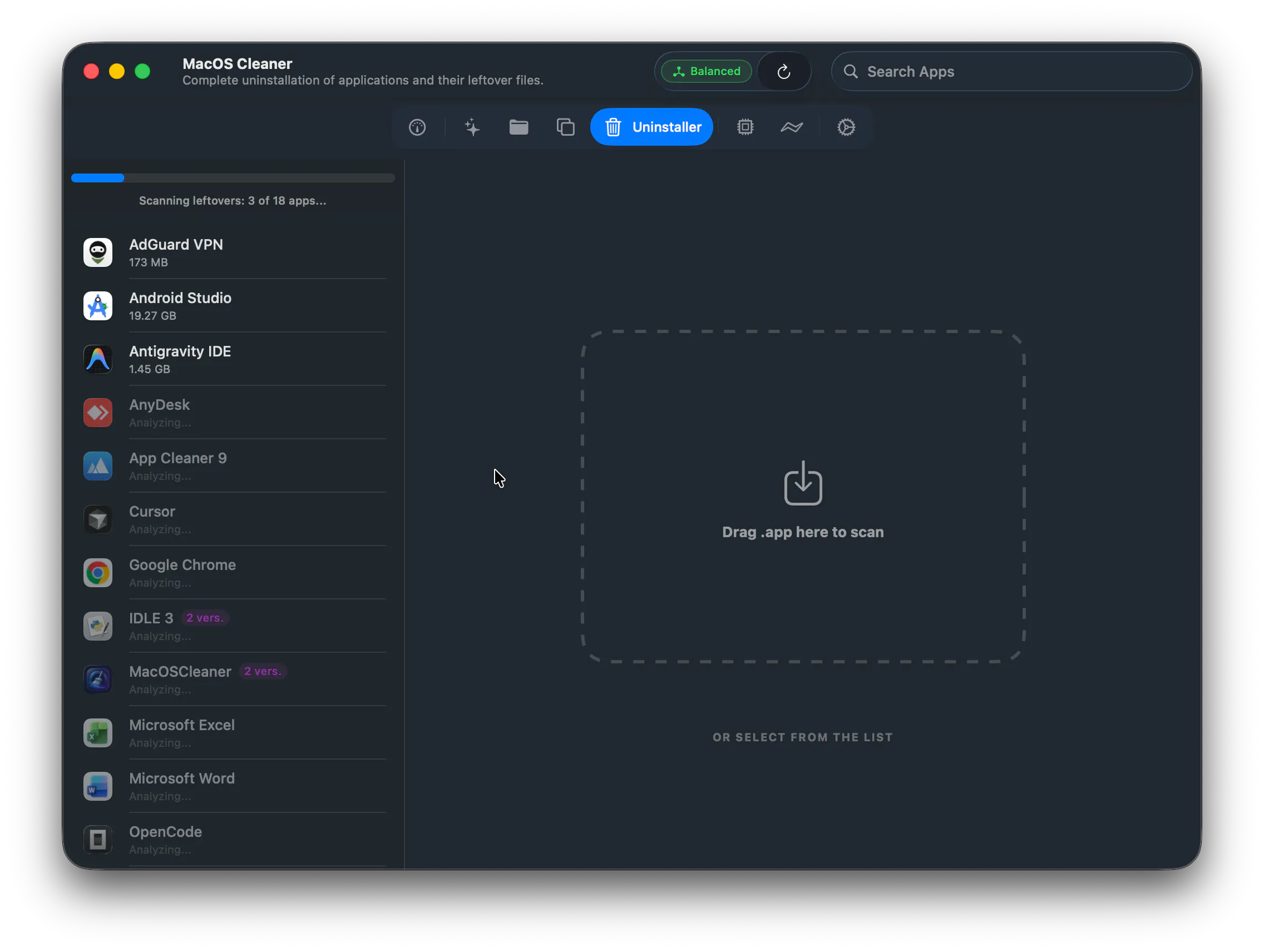This screenshot has height=952, width=1264.
Task: Click the AdGuard VPN app icon
Action: click(98, 252)
